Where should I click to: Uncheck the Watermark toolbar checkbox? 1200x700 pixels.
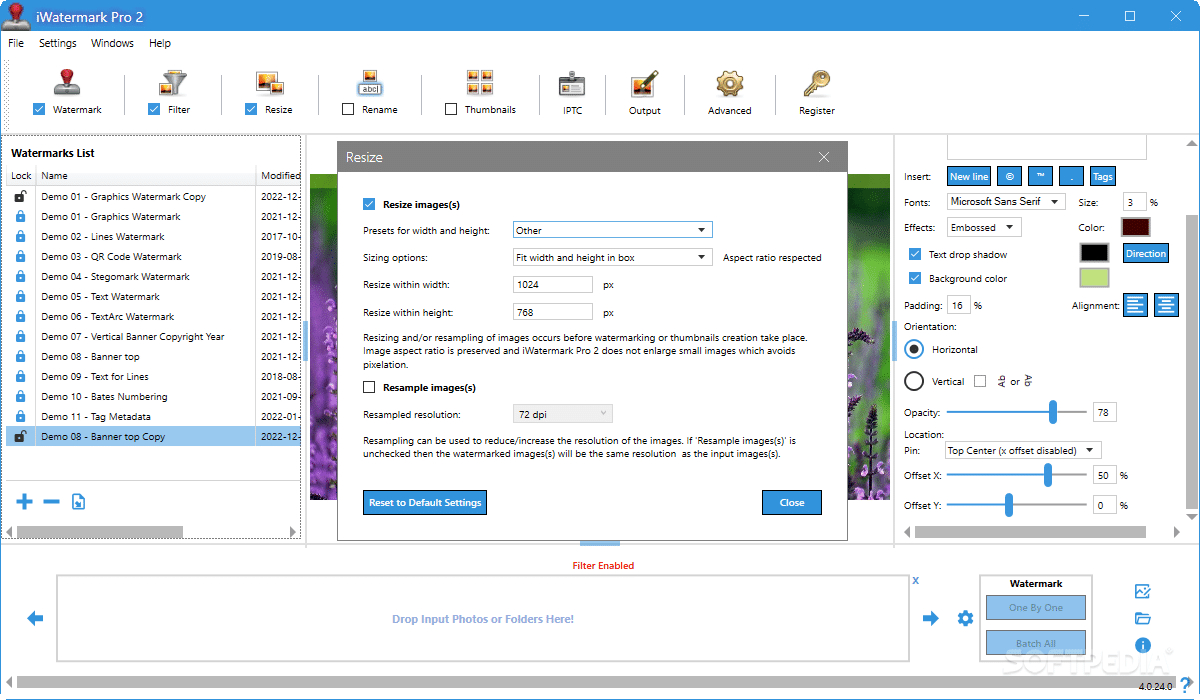39,109
